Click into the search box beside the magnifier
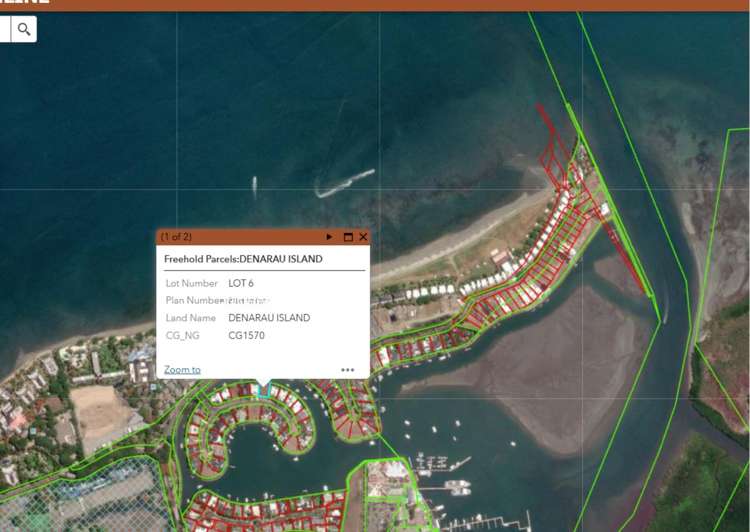Image resolution: width=750 pixels, height=532 pixels. (x=5, y=29)
